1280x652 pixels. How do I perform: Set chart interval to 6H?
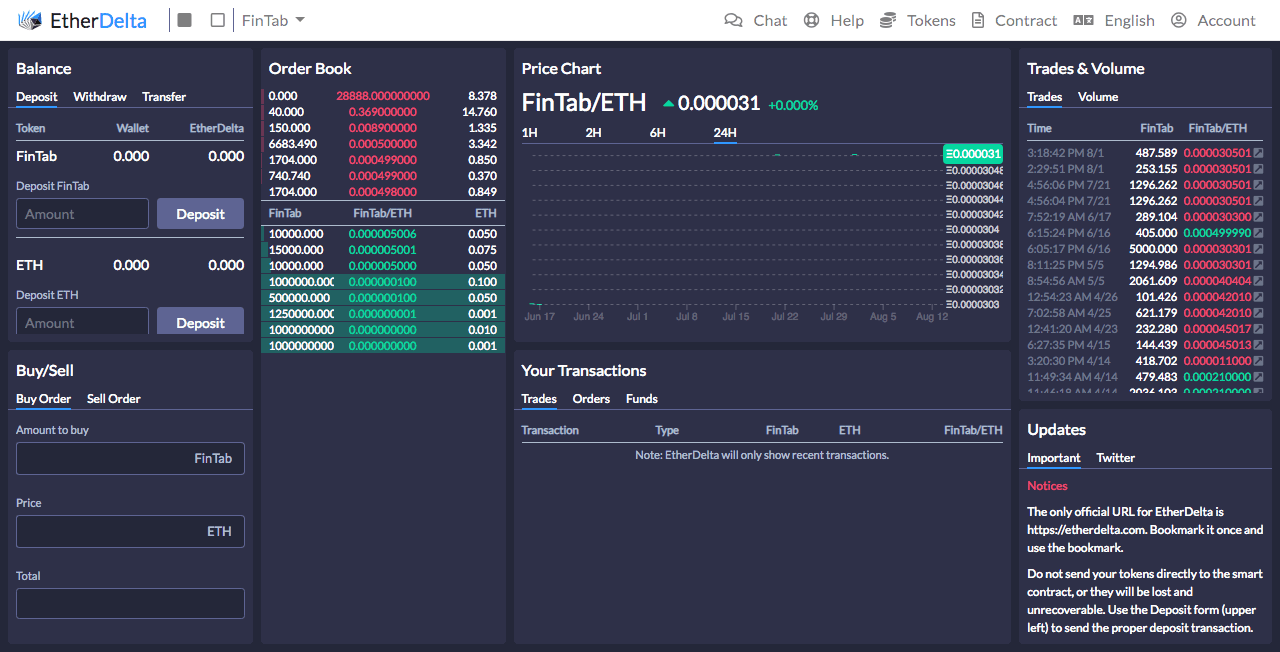coord(658,133)
